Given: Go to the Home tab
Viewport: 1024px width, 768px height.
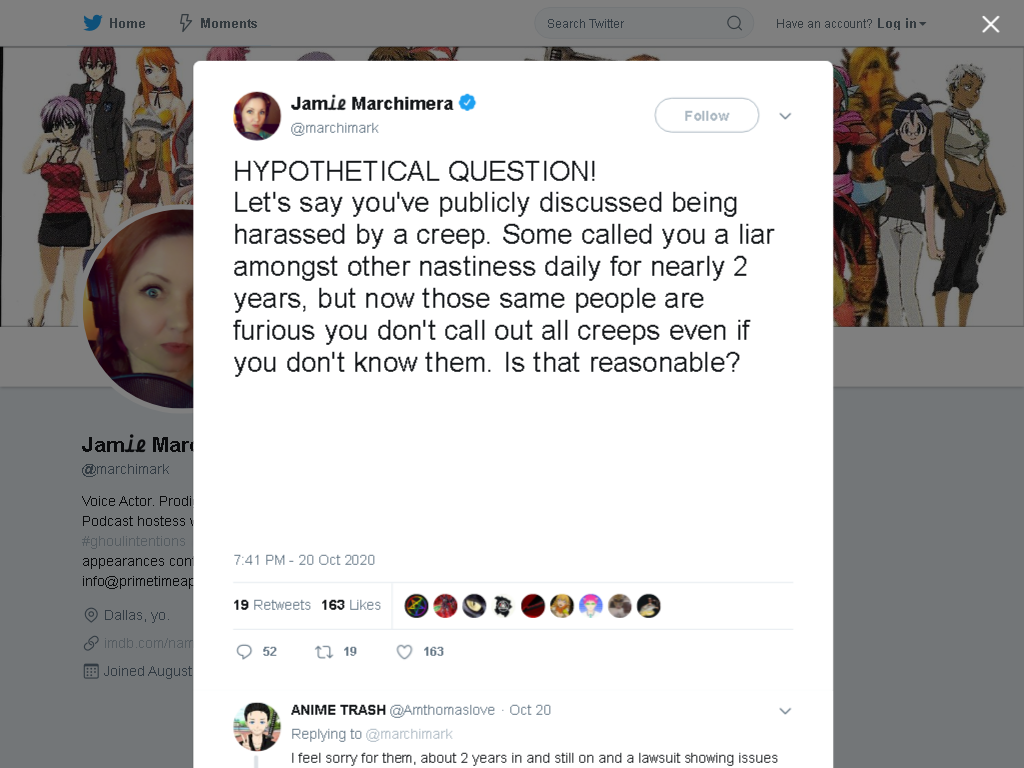Looking at the screenshot, I should click(x=114, y=24).
